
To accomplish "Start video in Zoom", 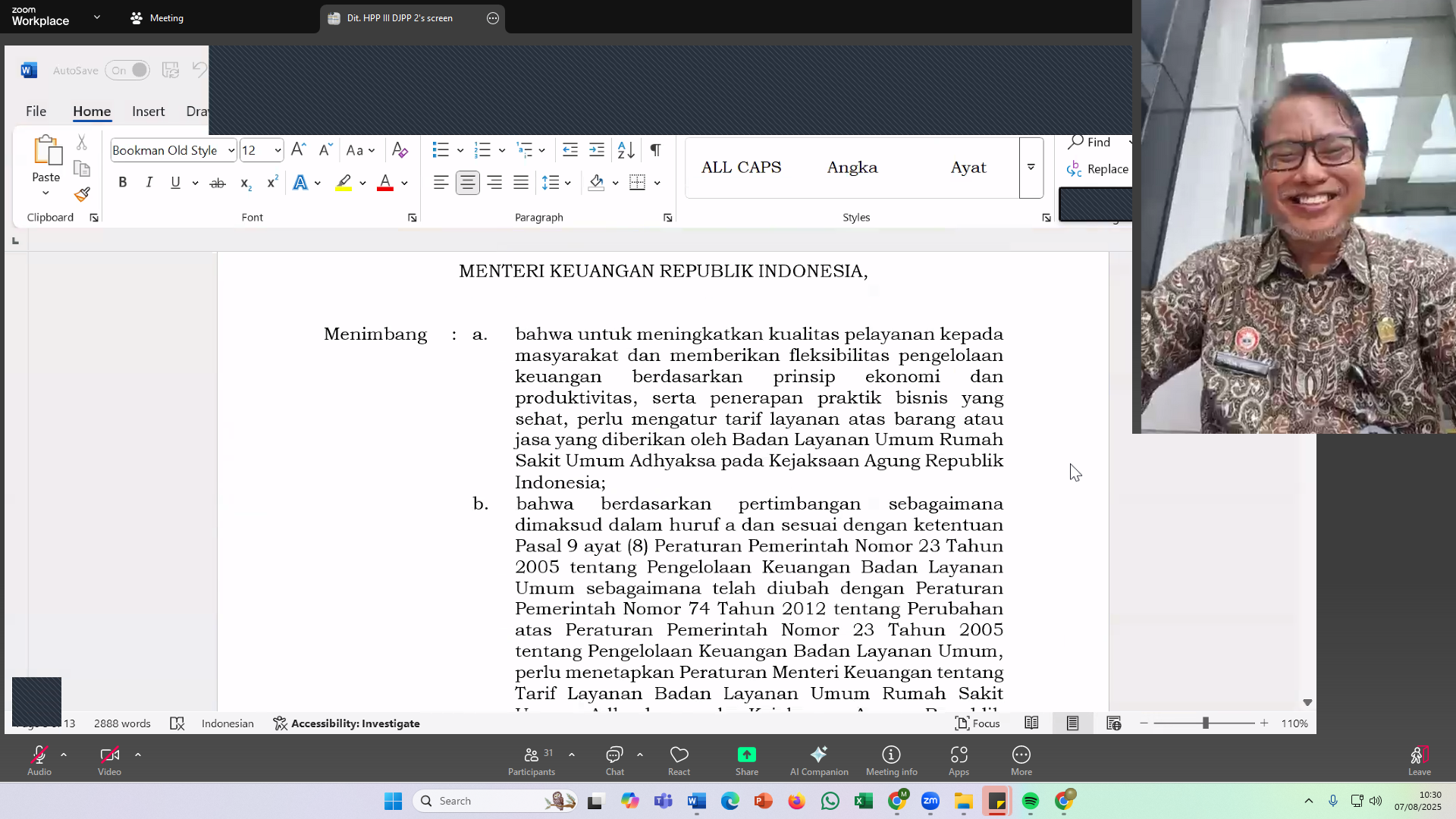I will tap(109, 761).
